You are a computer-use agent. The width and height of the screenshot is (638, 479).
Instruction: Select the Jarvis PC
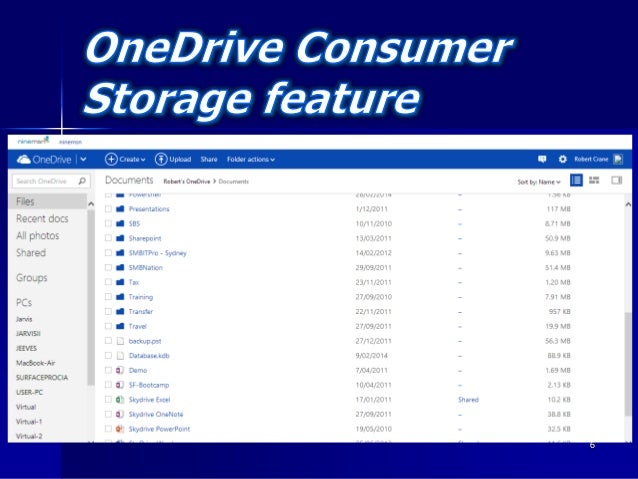[x=24, y=319]
